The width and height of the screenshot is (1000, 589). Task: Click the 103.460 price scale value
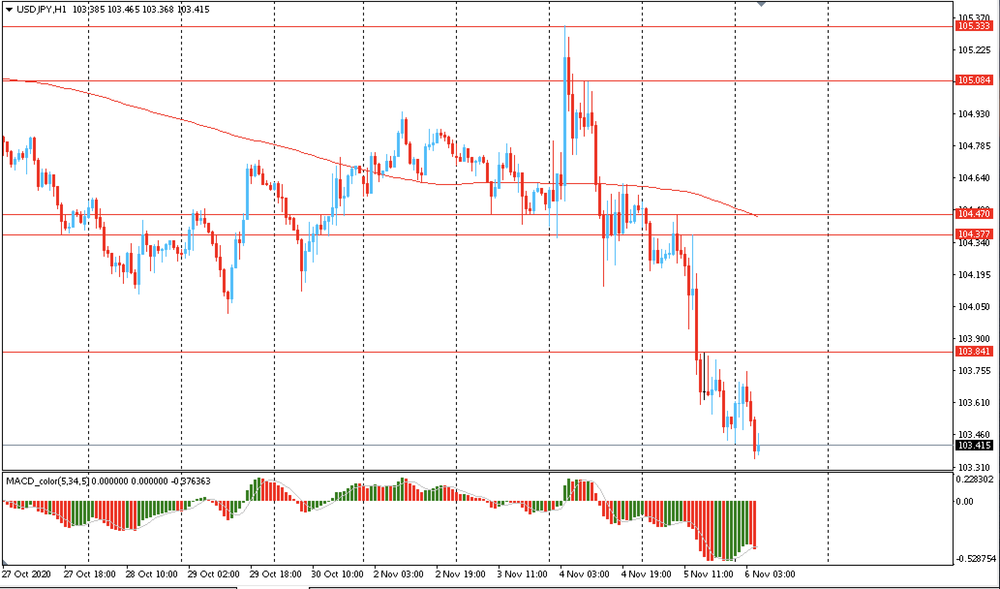click(x=974, y=435)
